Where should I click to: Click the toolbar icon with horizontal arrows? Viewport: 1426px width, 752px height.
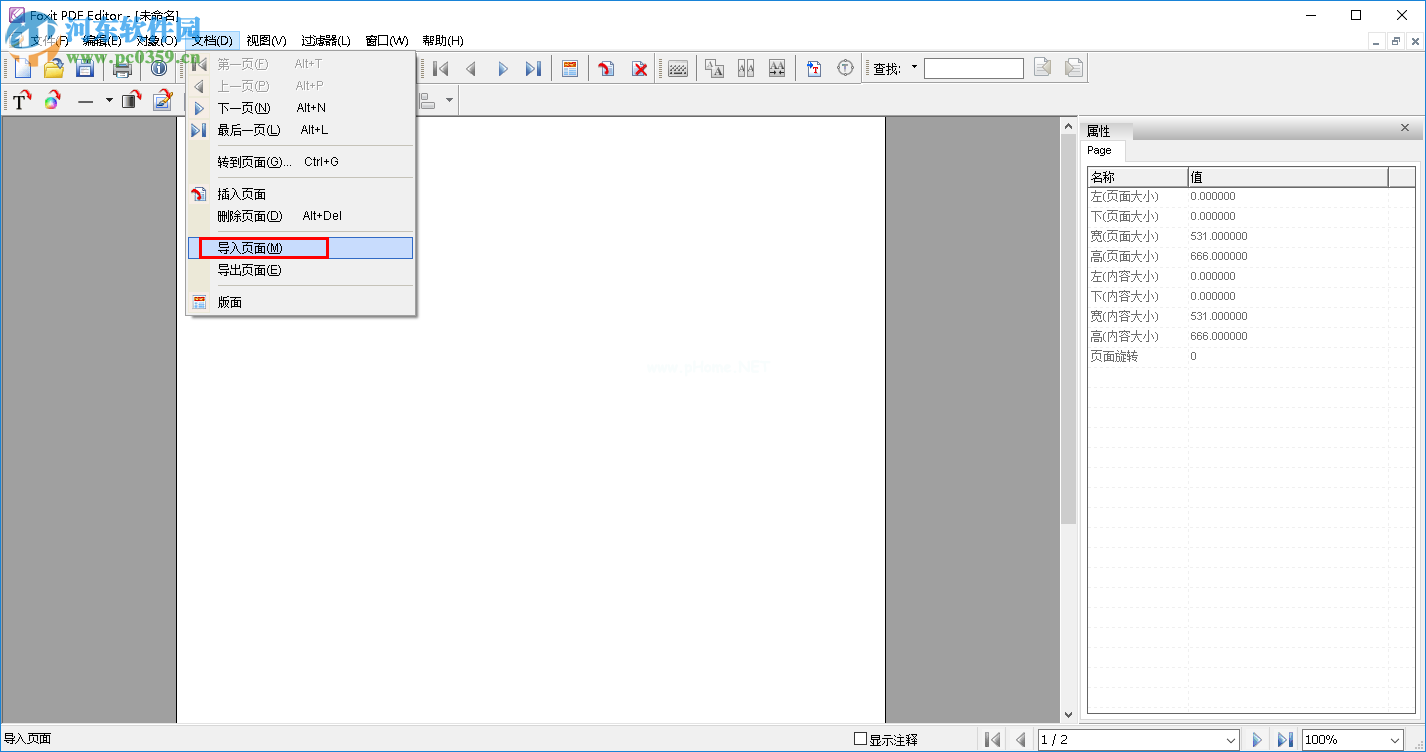click(x=777, y=68)
